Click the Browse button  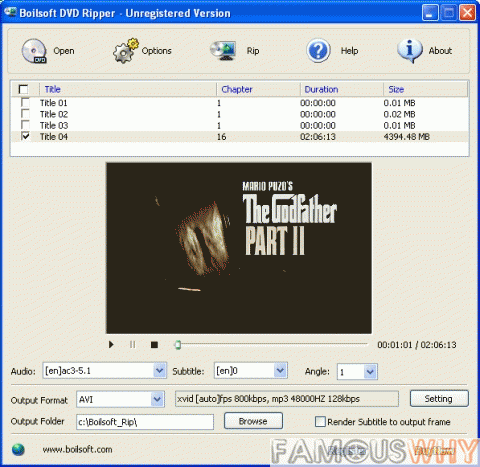[253, 421]
